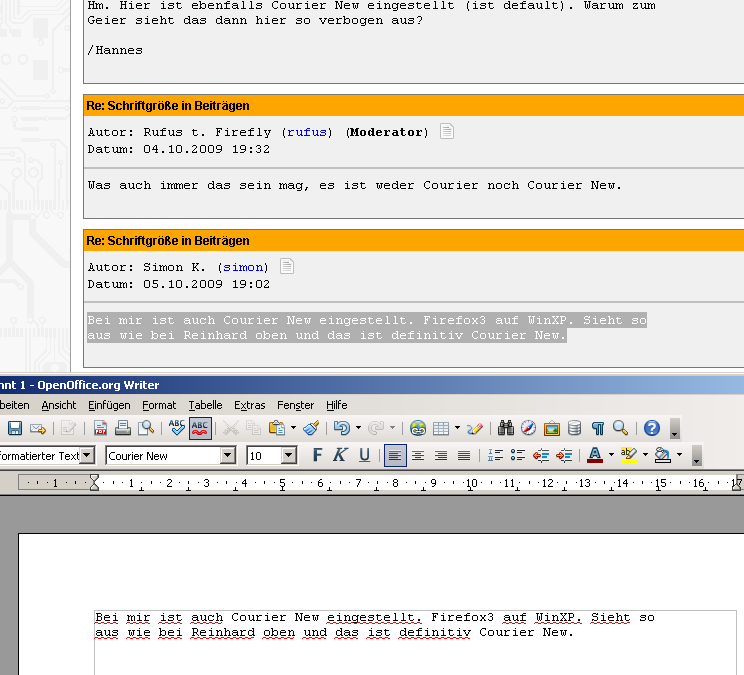The height and width of the screenshot is (675, 744).
Task: Open the Gallery picture icon
Action: [551, 428]
